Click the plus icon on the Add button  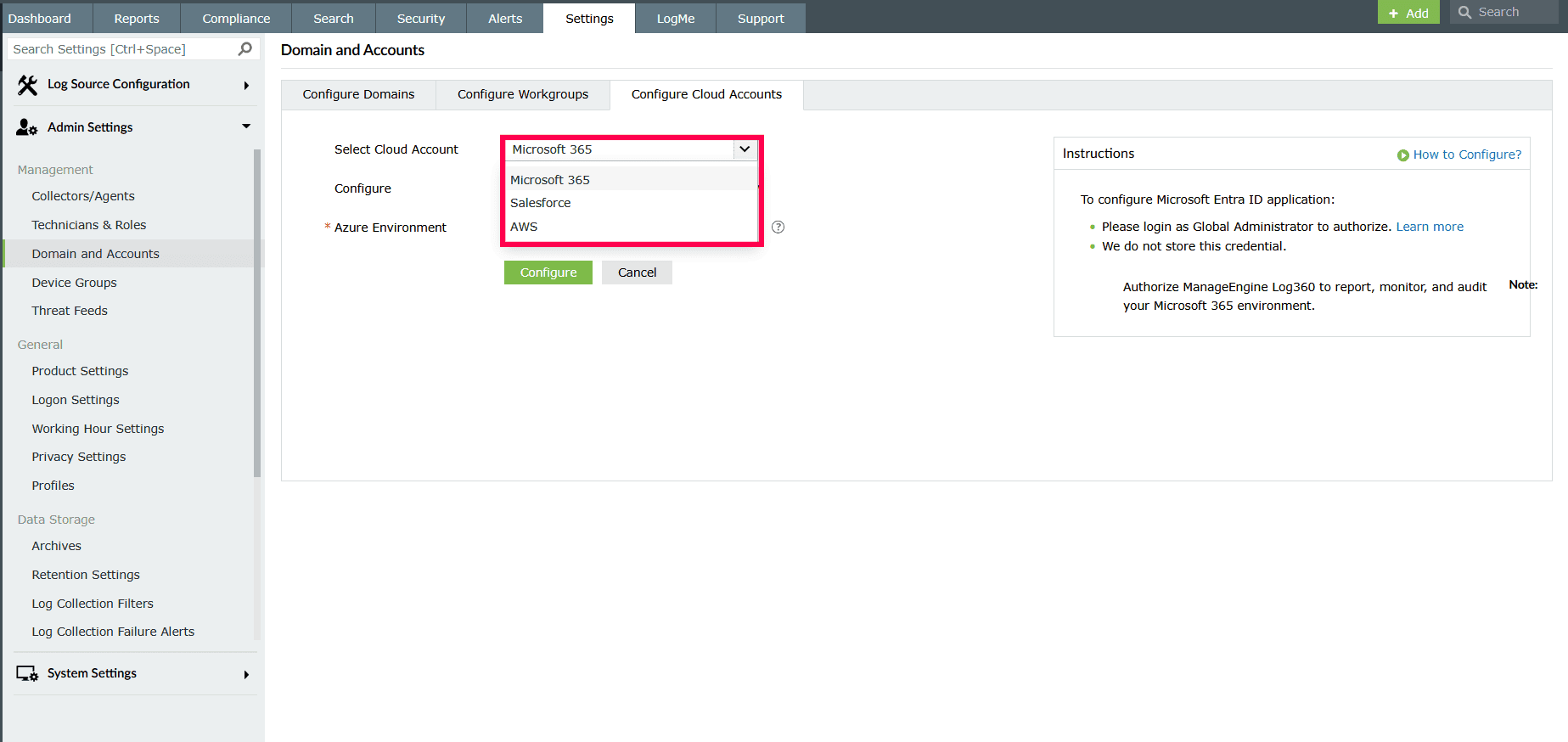[x=1393, y=14]
